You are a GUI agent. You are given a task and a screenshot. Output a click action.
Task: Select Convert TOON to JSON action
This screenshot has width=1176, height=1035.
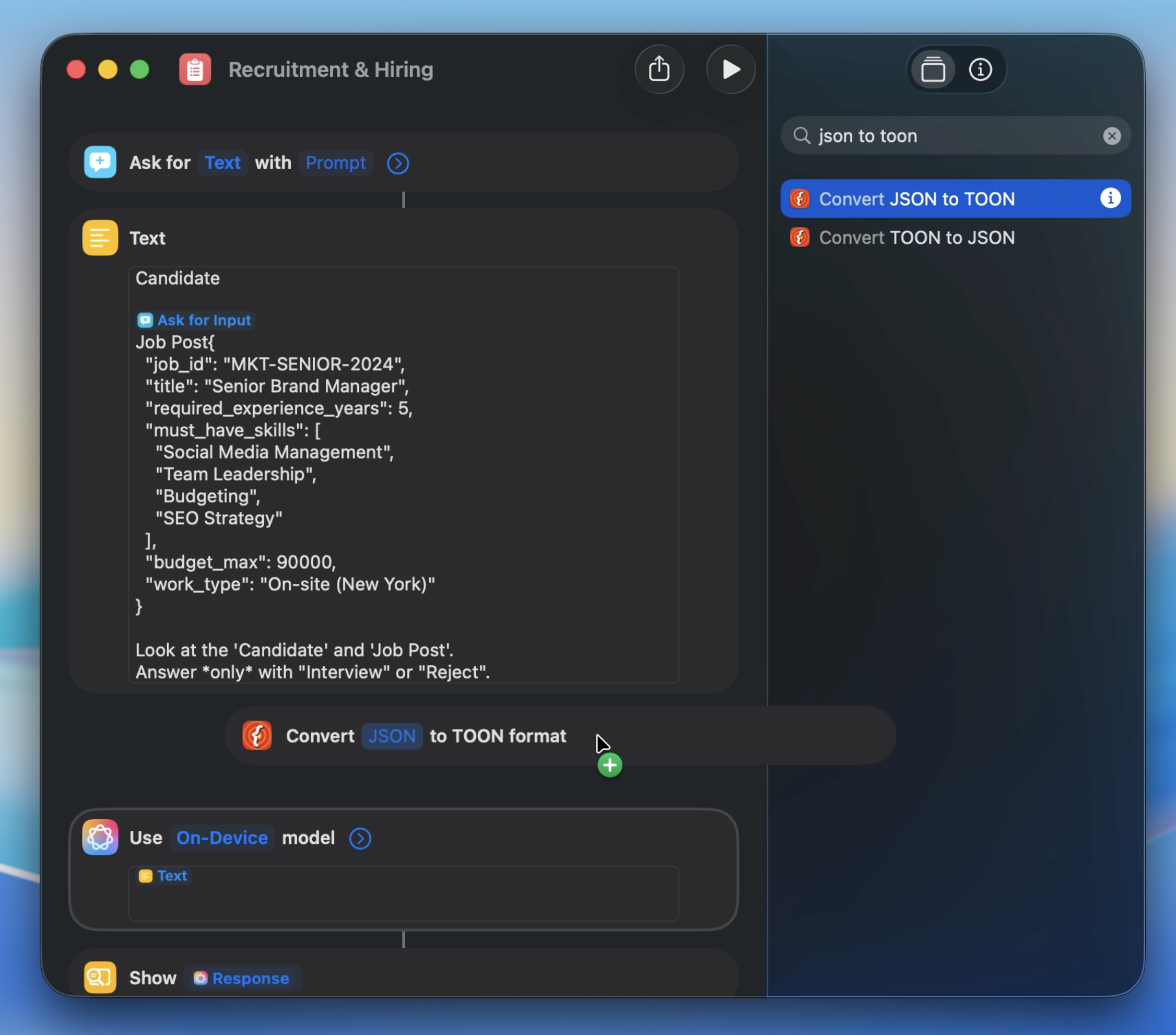(916, 238)
